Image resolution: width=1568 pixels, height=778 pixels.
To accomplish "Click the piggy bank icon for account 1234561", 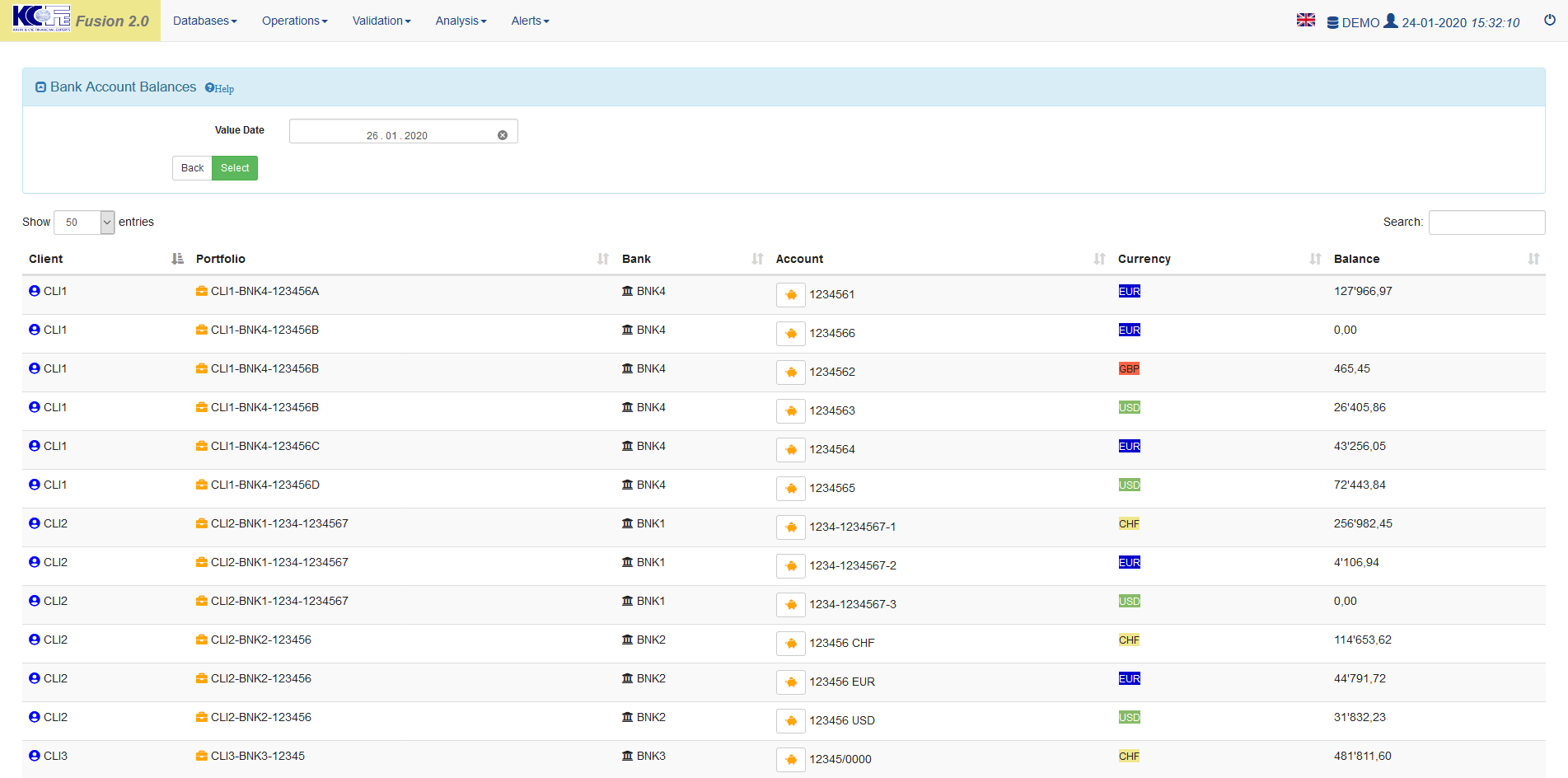I will (790, 295).
